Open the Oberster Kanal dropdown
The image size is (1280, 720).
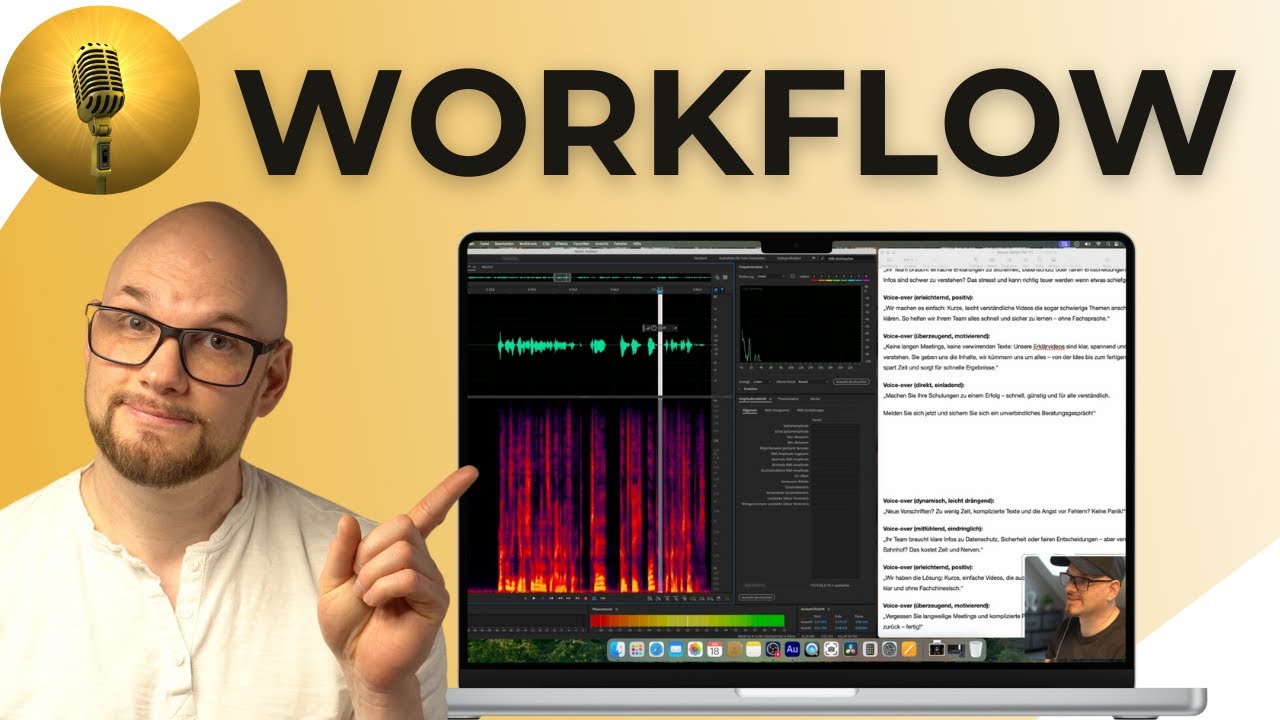tap(813, 382)
